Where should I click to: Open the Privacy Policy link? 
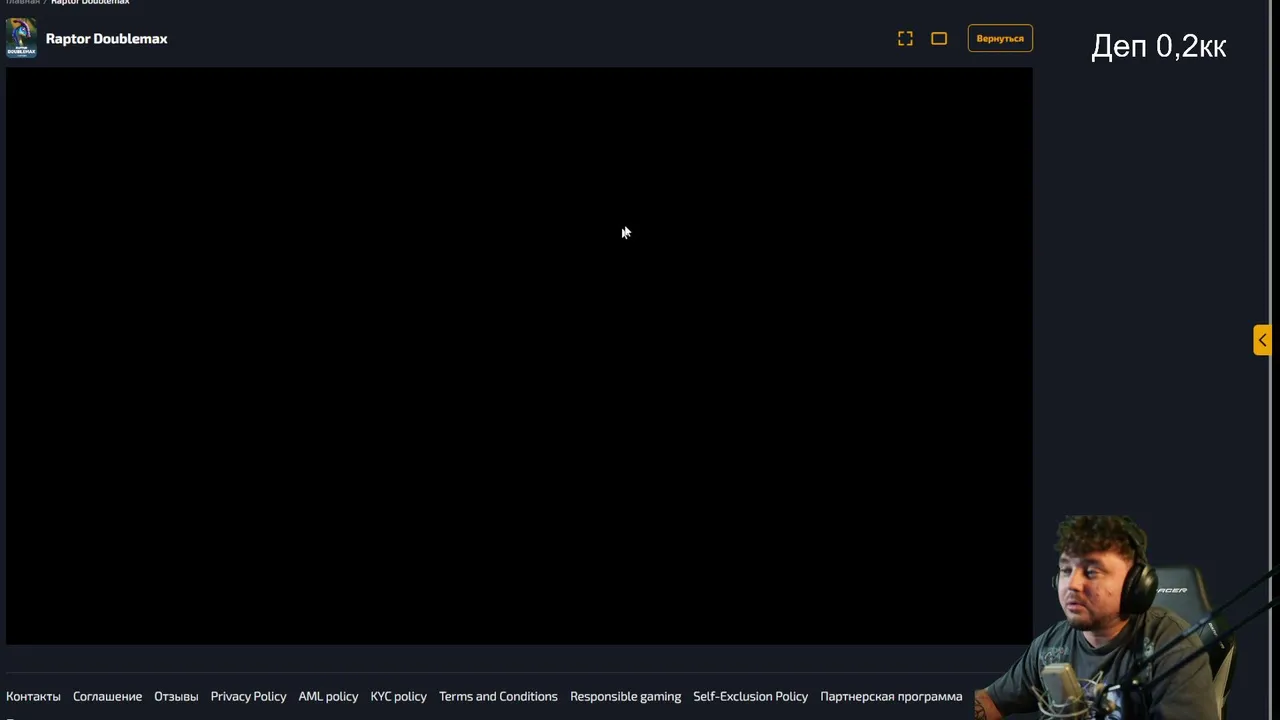248,696
